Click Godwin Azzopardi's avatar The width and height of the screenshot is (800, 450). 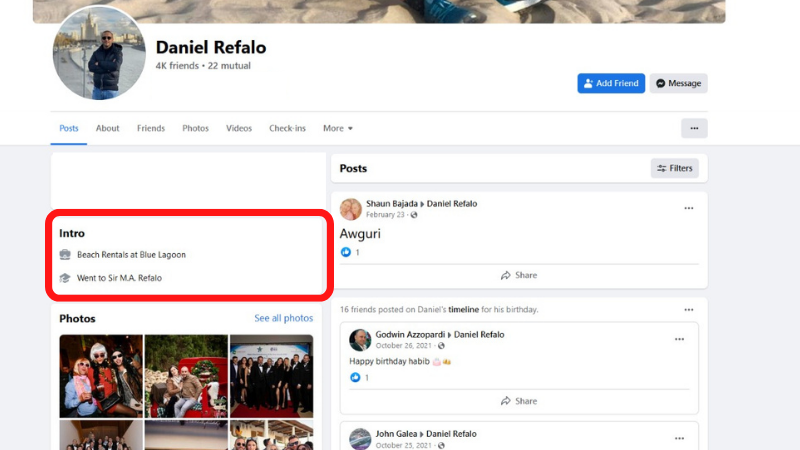click(x=360, y=339)
